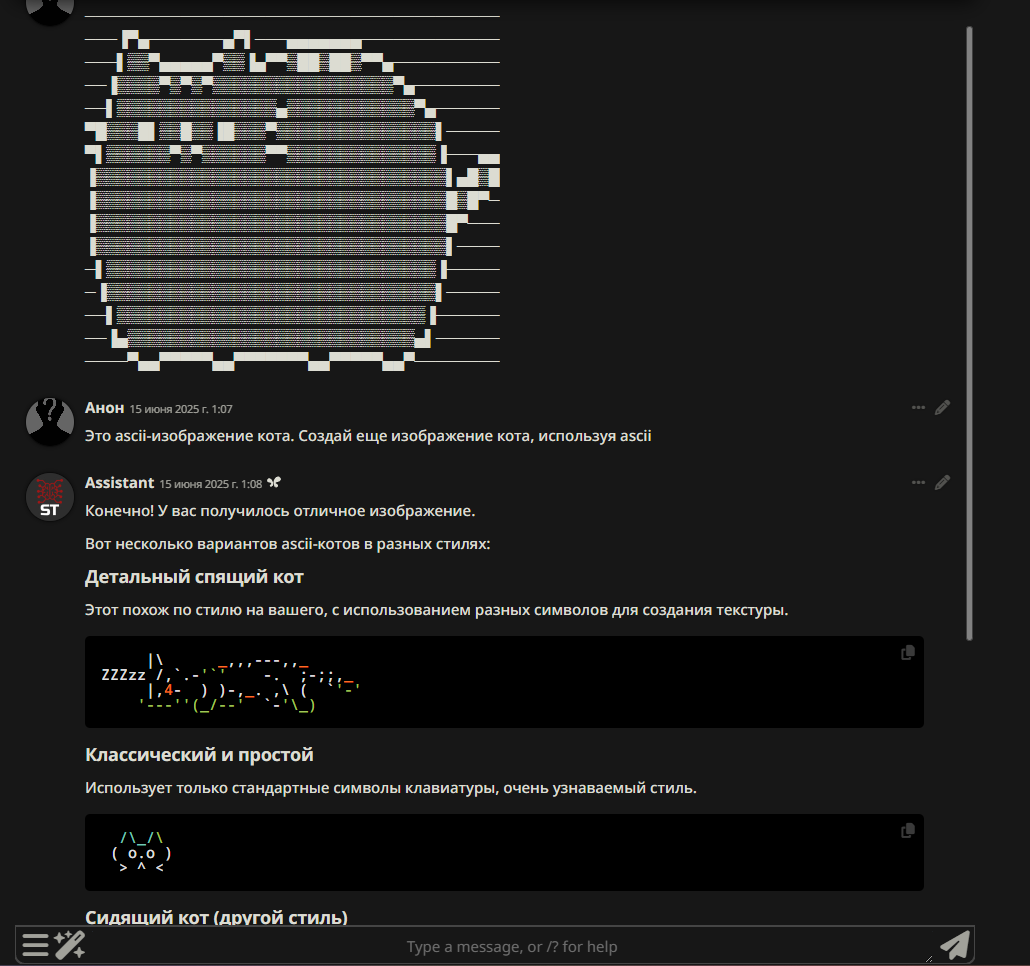The height and width of the screenshot is (966, 1030).
Task: Click the chat scrollbar thumb
Action: click(970, 333)
